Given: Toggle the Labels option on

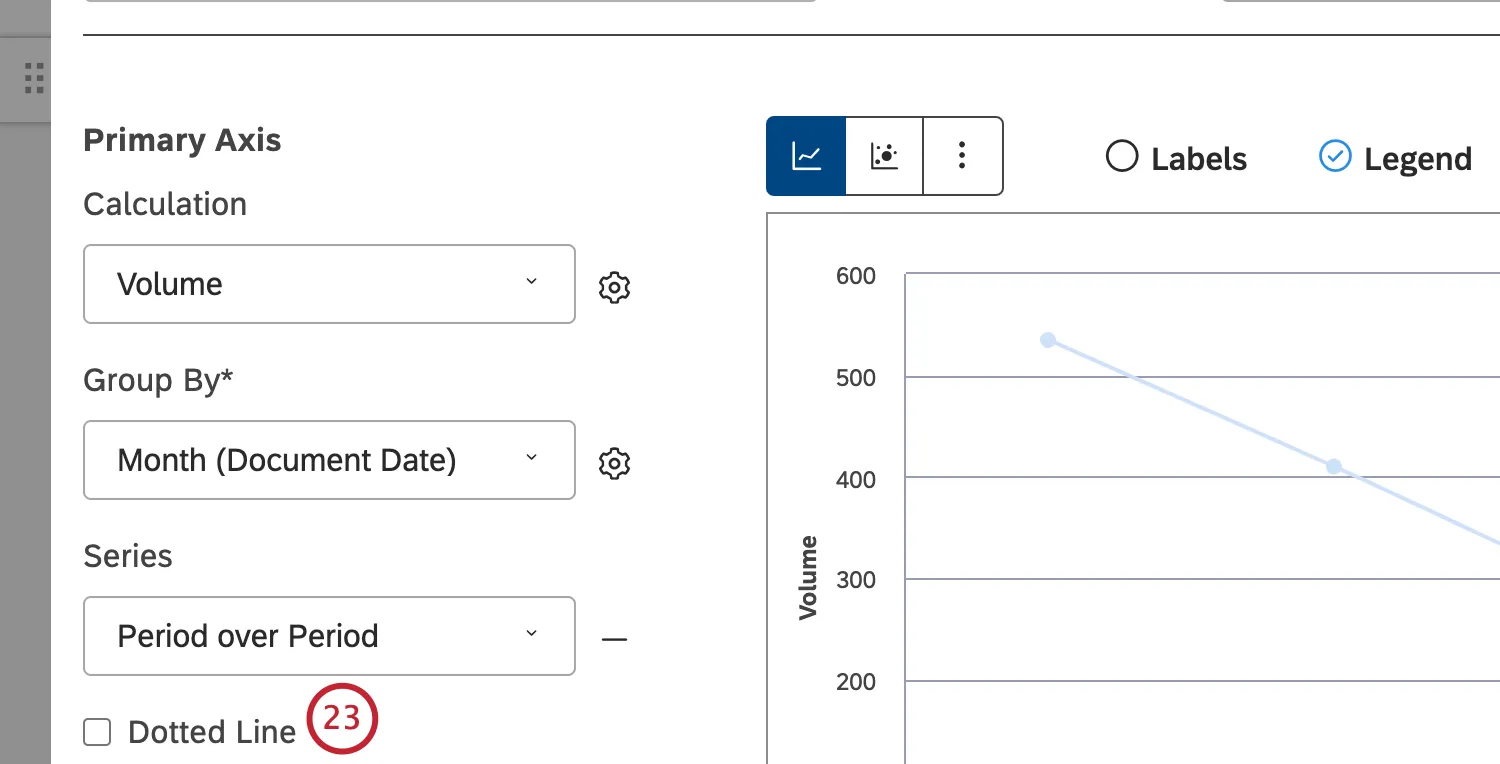Looking at the screenshot, I should pyautogui.click(x=1122, y=157).
